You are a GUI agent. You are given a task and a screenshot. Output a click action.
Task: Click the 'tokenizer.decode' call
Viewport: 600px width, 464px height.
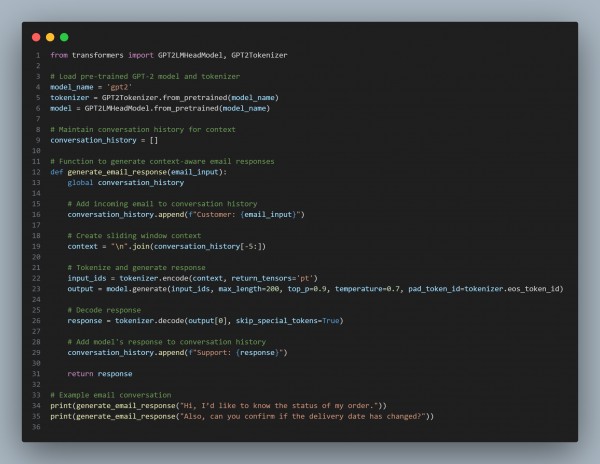point(229,321)
